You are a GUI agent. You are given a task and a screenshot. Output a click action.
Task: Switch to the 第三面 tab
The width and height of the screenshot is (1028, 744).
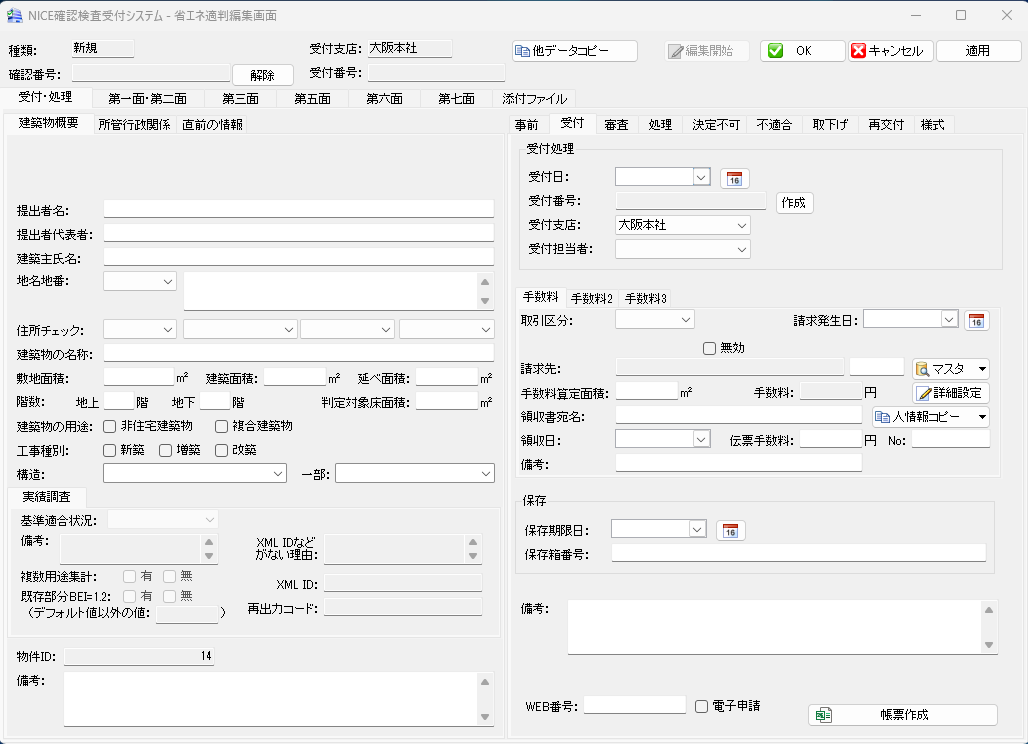[x=241, y=99]
